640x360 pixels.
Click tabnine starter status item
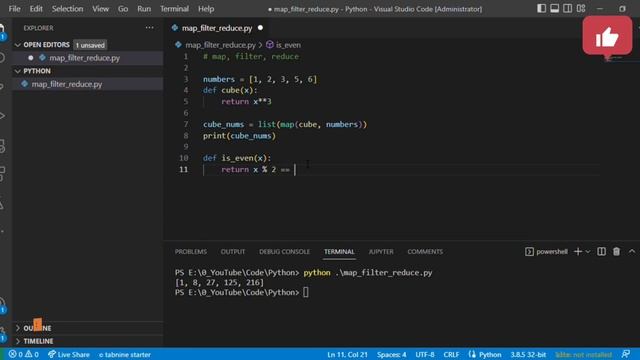click(124, 354)
